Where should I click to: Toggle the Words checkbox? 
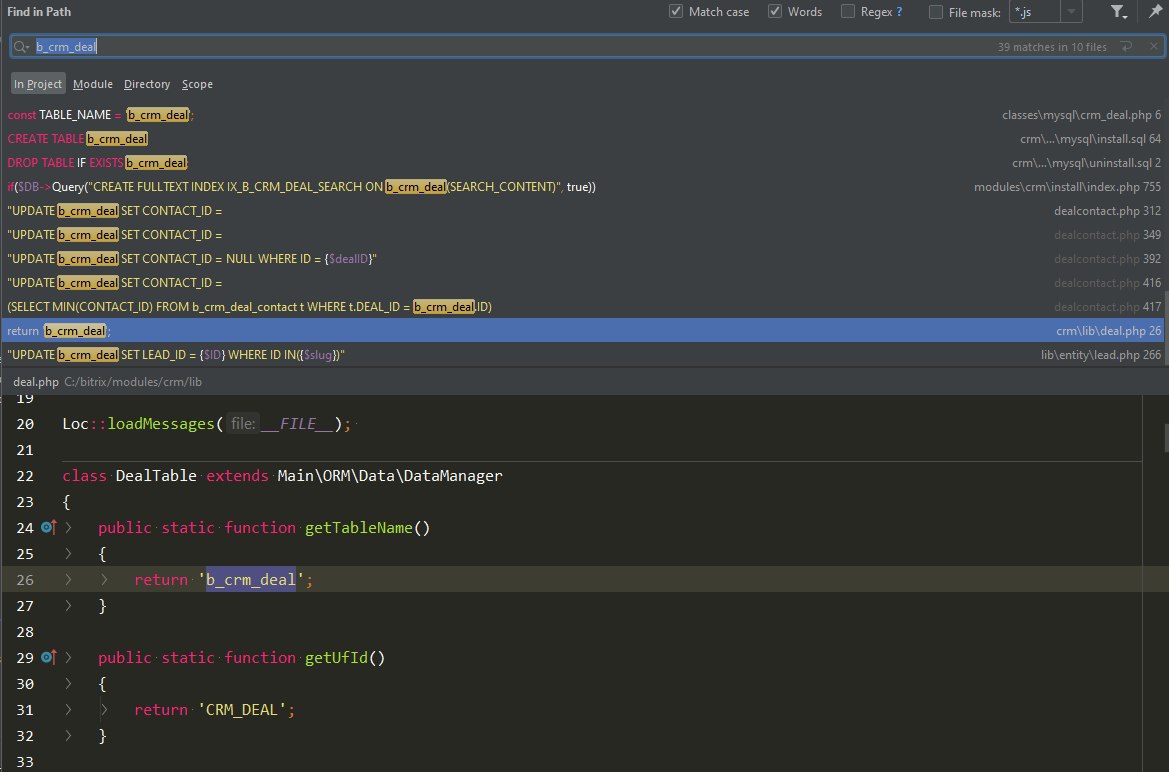[775, 12]
